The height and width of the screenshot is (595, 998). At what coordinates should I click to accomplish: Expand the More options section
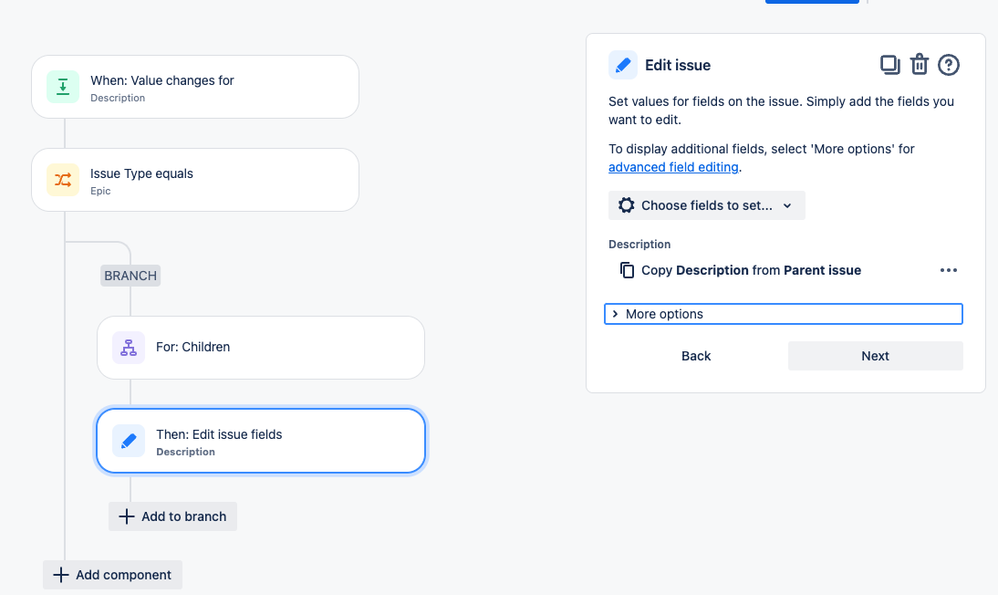tap(784, 314)
